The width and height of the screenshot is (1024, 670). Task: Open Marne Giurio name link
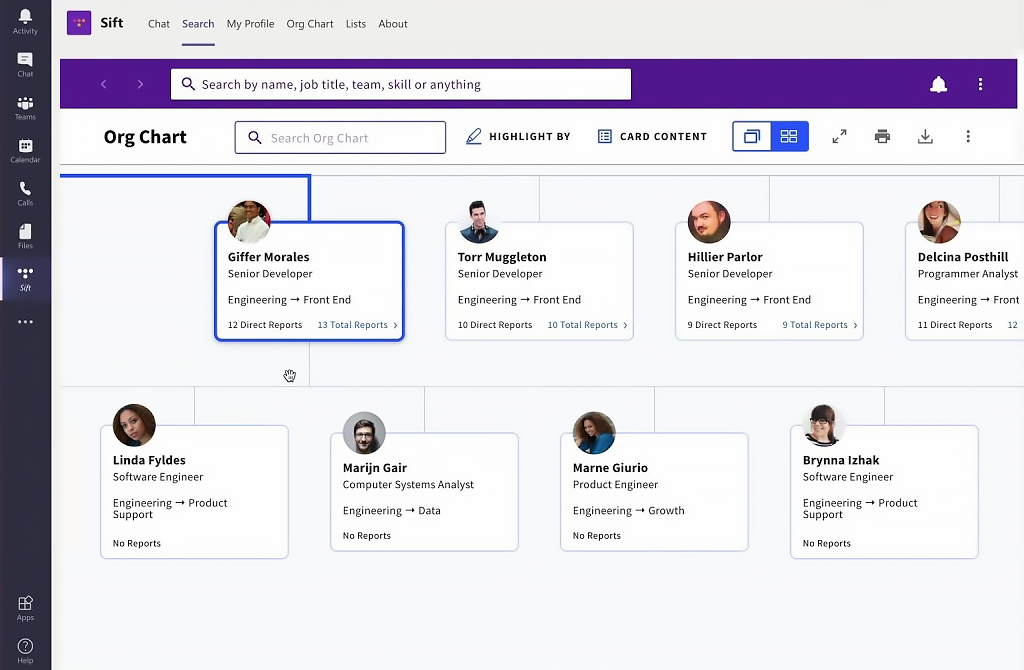coord(610,468)
